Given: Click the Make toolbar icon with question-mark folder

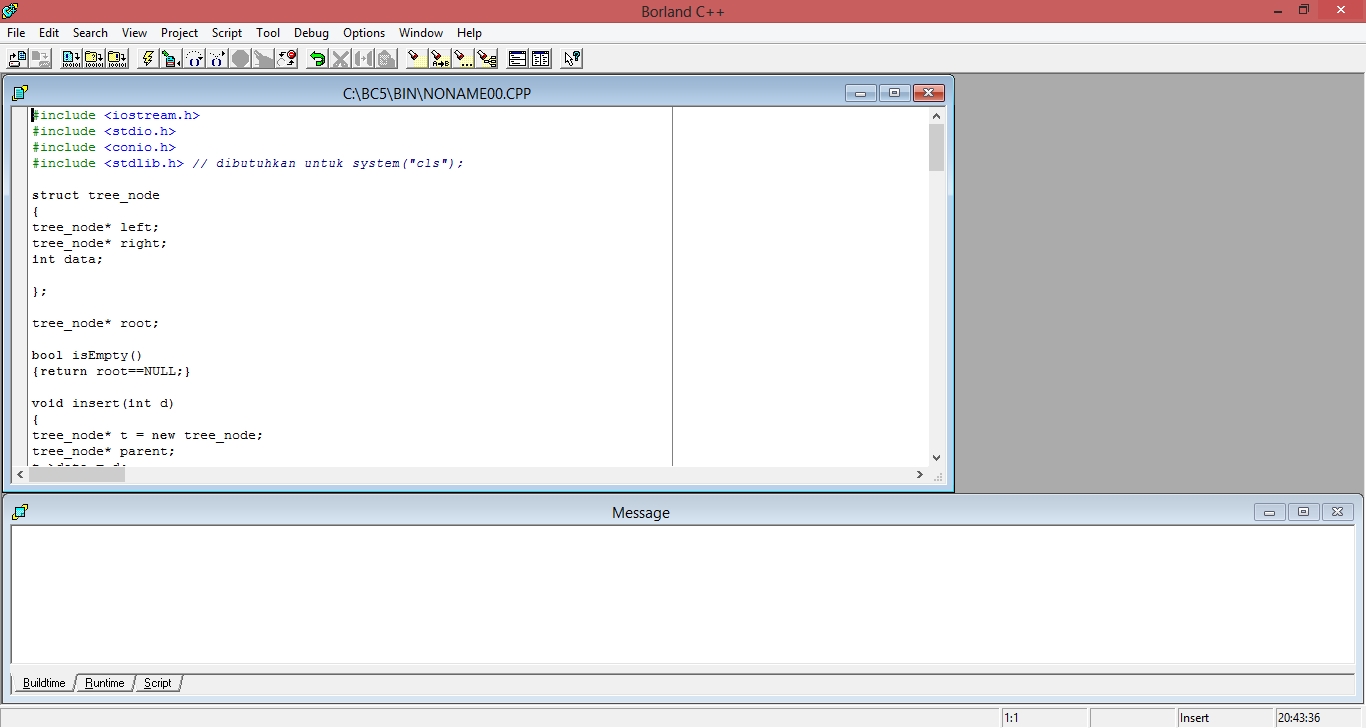Looking at the screenshot, I should 94,59.
